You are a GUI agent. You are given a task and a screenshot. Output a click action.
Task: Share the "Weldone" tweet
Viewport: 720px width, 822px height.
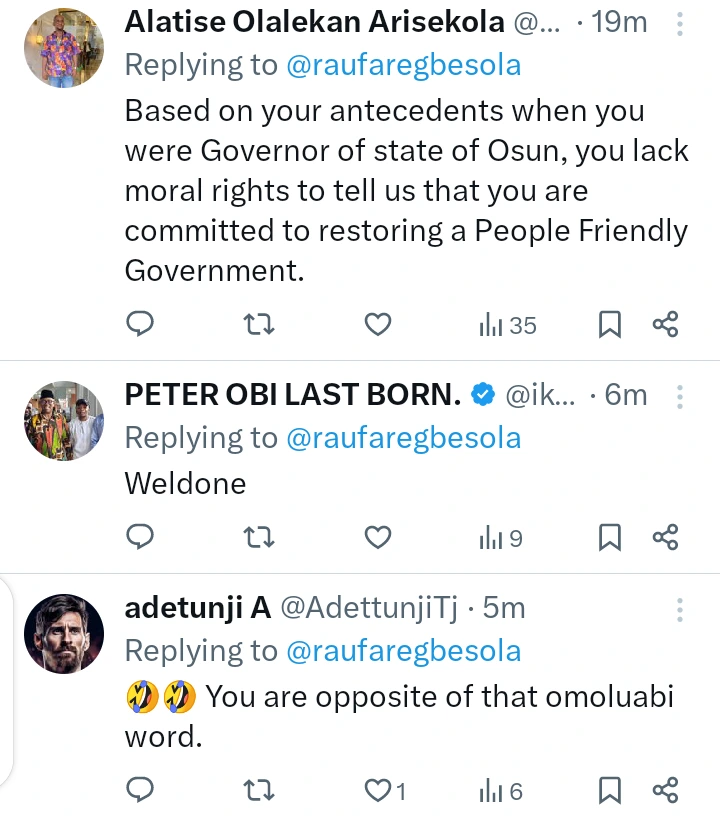[666, 538]
